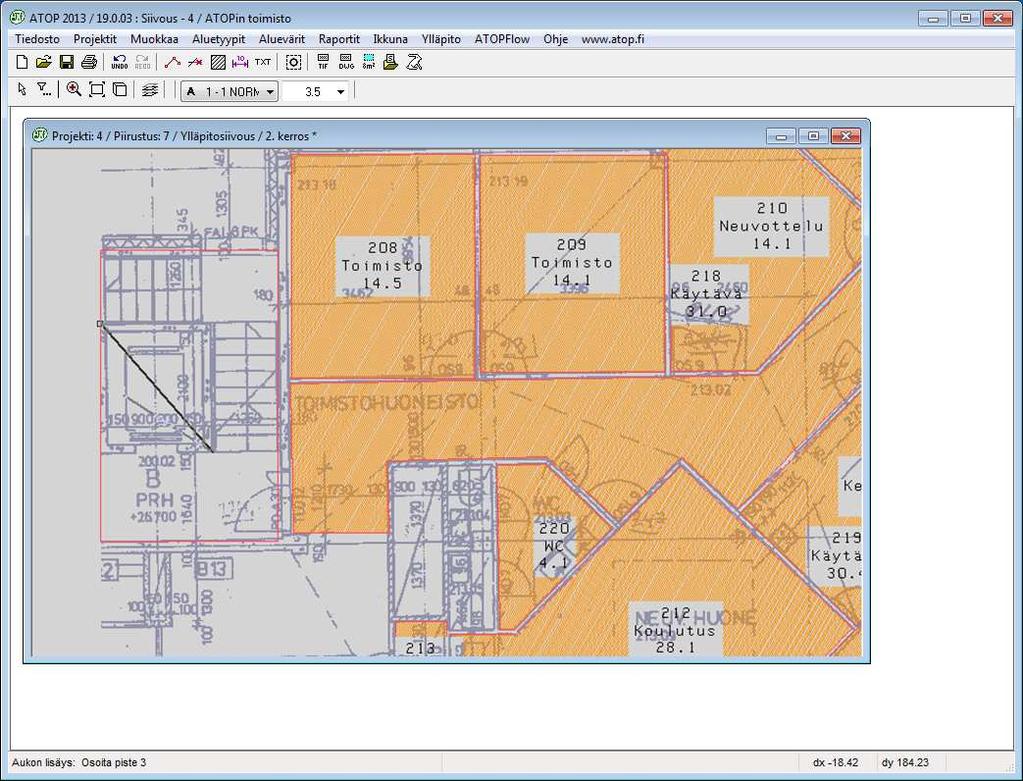Open the Tiedosto menu

coord(37,39)
